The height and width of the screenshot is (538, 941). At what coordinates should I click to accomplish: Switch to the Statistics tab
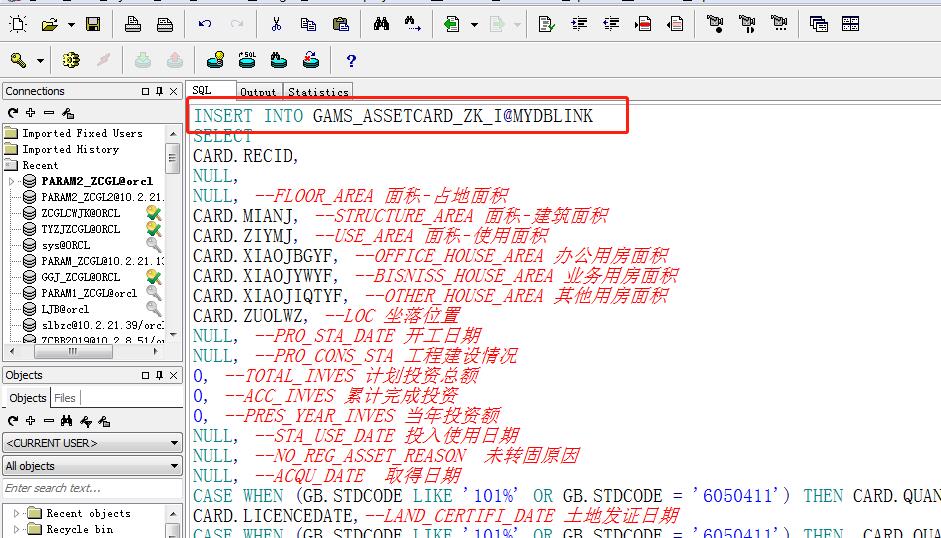[x=318, y=92]
